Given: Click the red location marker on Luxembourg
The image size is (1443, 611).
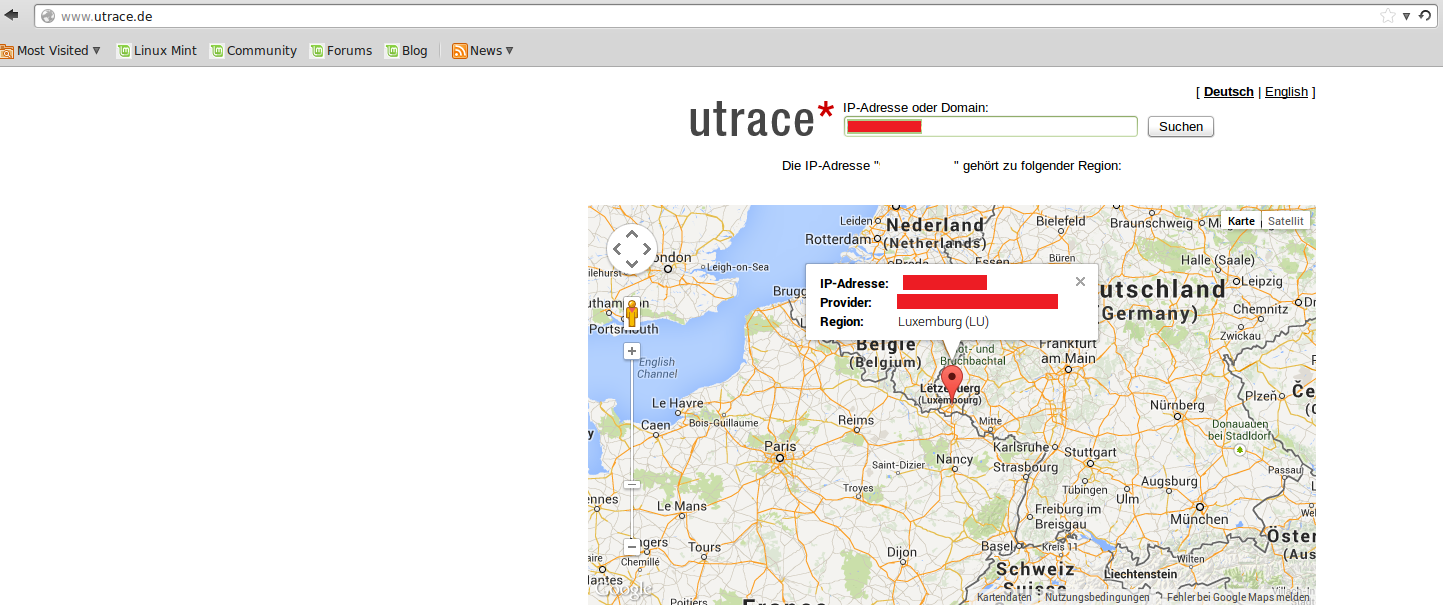Looking at the screenshot, I should point(952,382).
